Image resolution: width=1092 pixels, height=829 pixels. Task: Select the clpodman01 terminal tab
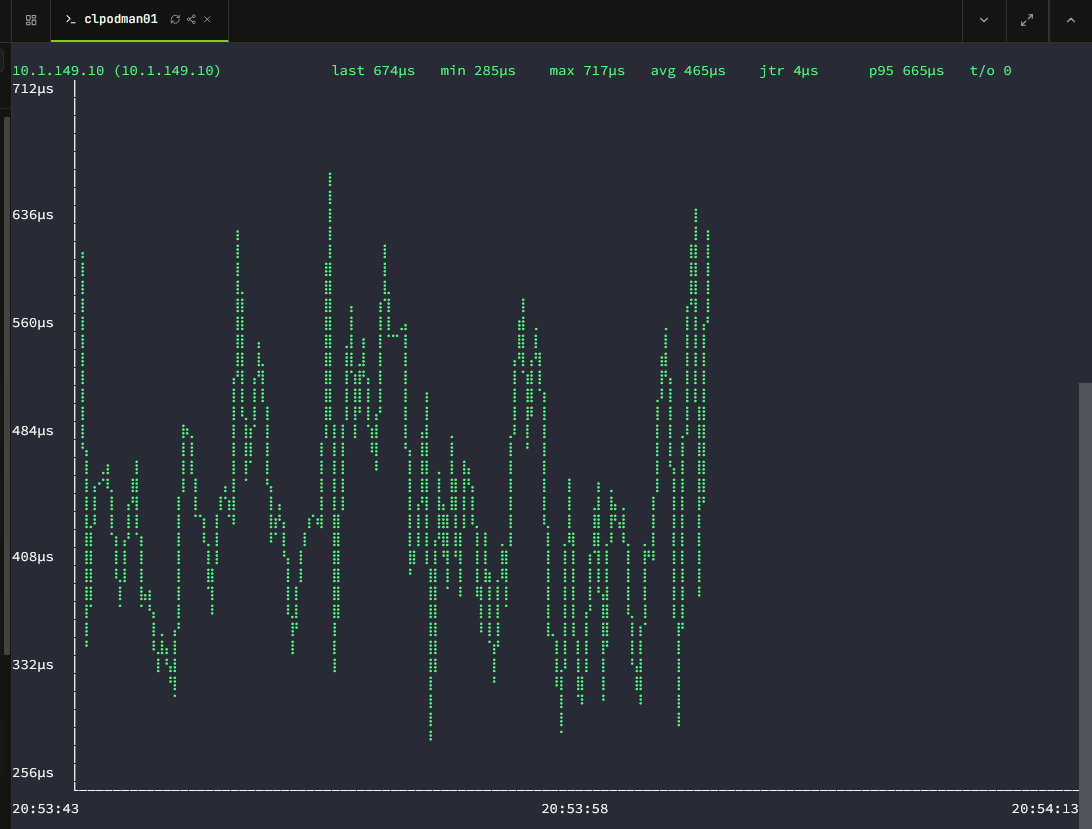tap(139, 20)
